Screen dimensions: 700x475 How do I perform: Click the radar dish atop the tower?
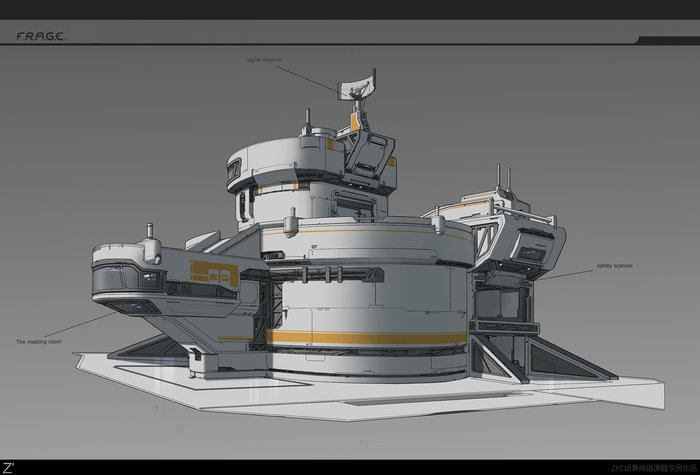coord(357,86)
